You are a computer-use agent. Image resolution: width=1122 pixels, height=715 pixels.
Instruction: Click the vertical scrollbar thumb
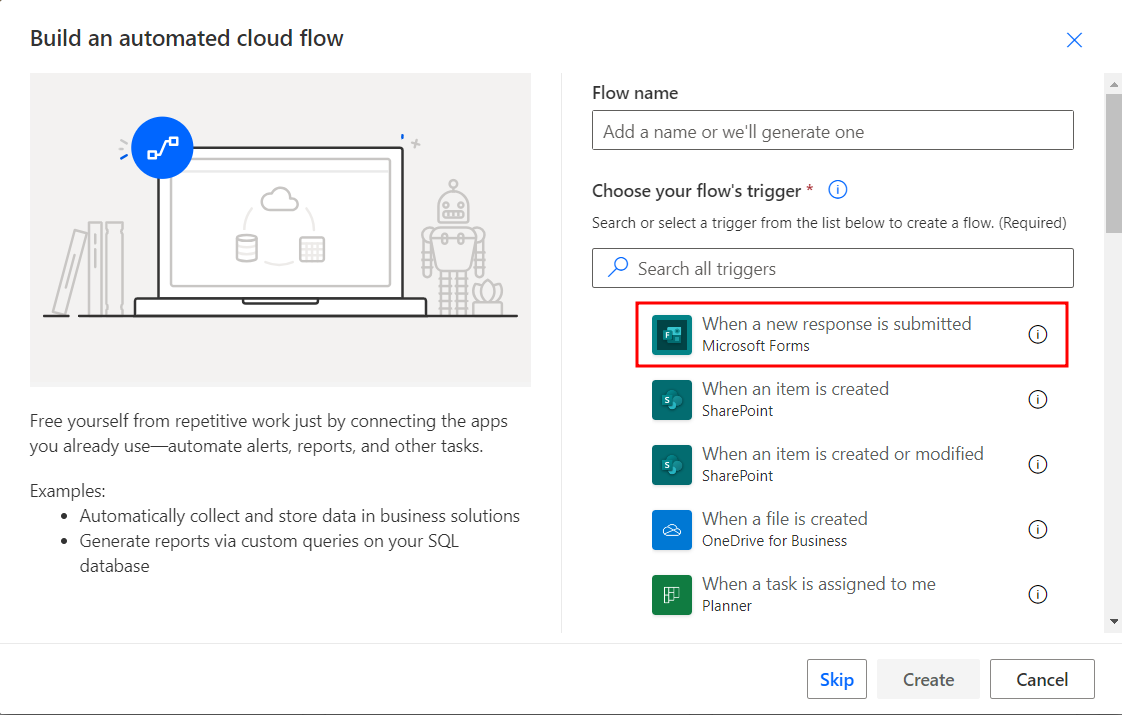pos(1113,163)
